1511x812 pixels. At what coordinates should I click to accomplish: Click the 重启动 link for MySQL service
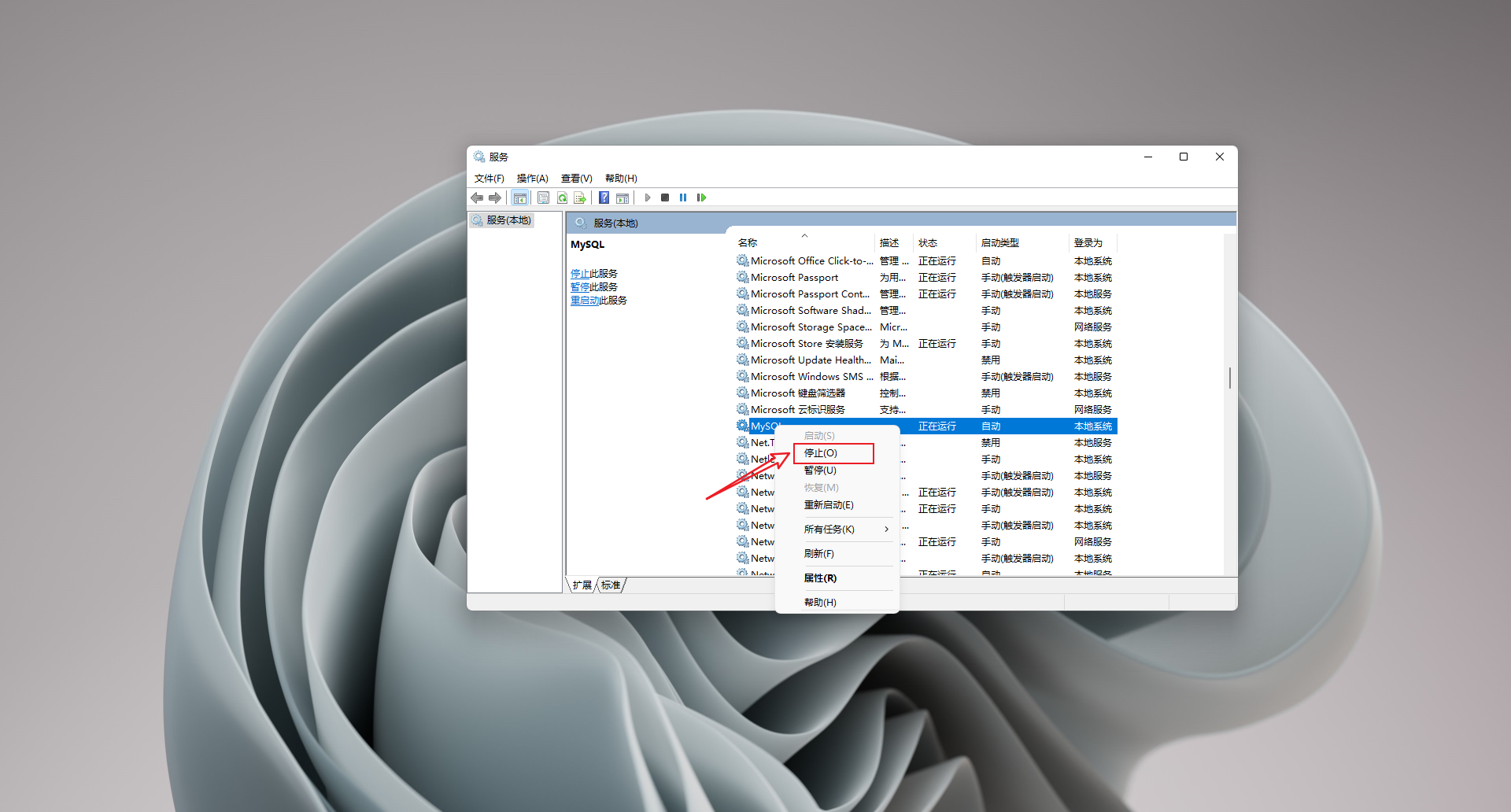click(x=585, y=301)
